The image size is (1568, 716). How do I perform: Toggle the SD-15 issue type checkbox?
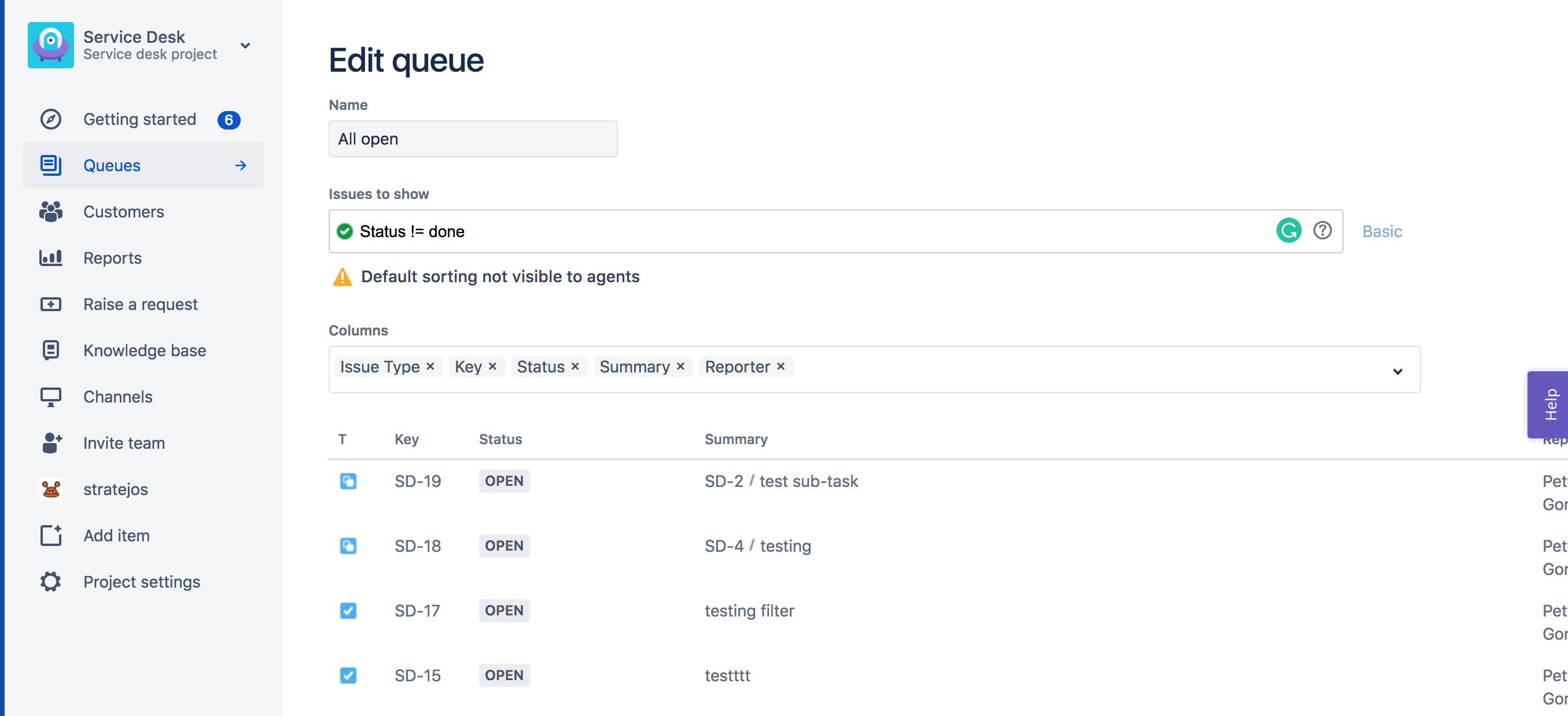(x=348, y=676)
